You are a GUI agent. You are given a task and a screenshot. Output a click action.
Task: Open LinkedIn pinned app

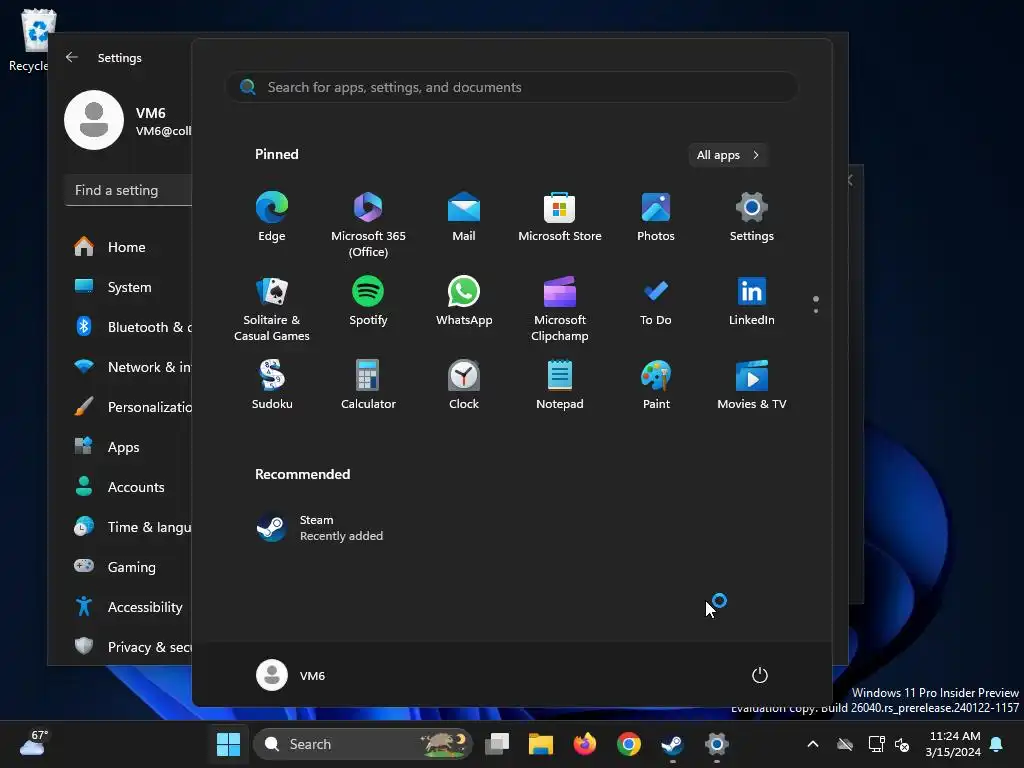click(752, 301)
